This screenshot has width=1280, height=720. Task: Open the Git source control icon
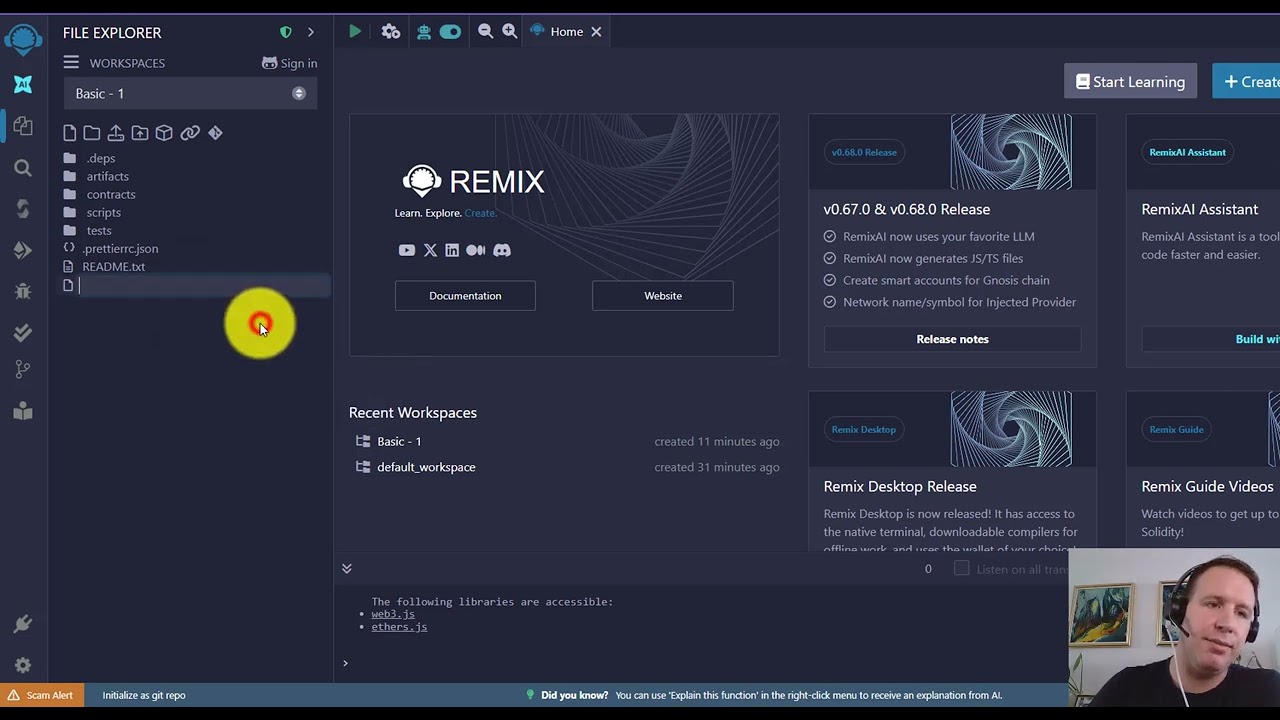(23, 370)
